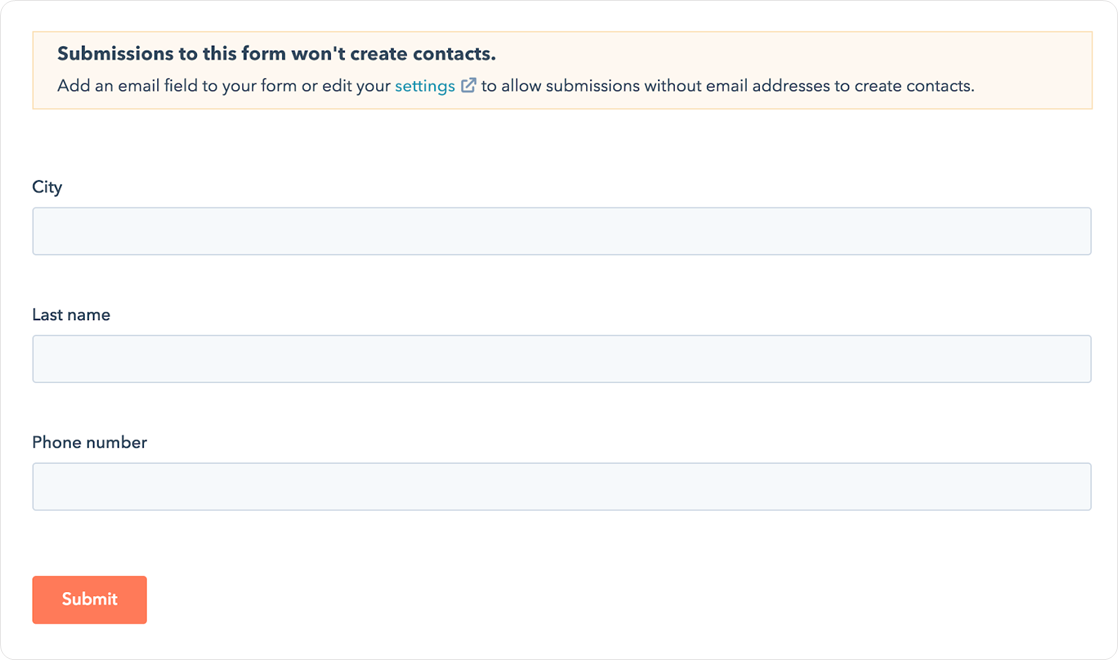The width and height of the screenshot is (1118, 660).
Task: Click the Phone number field label
Action: [x=89, y=443]
